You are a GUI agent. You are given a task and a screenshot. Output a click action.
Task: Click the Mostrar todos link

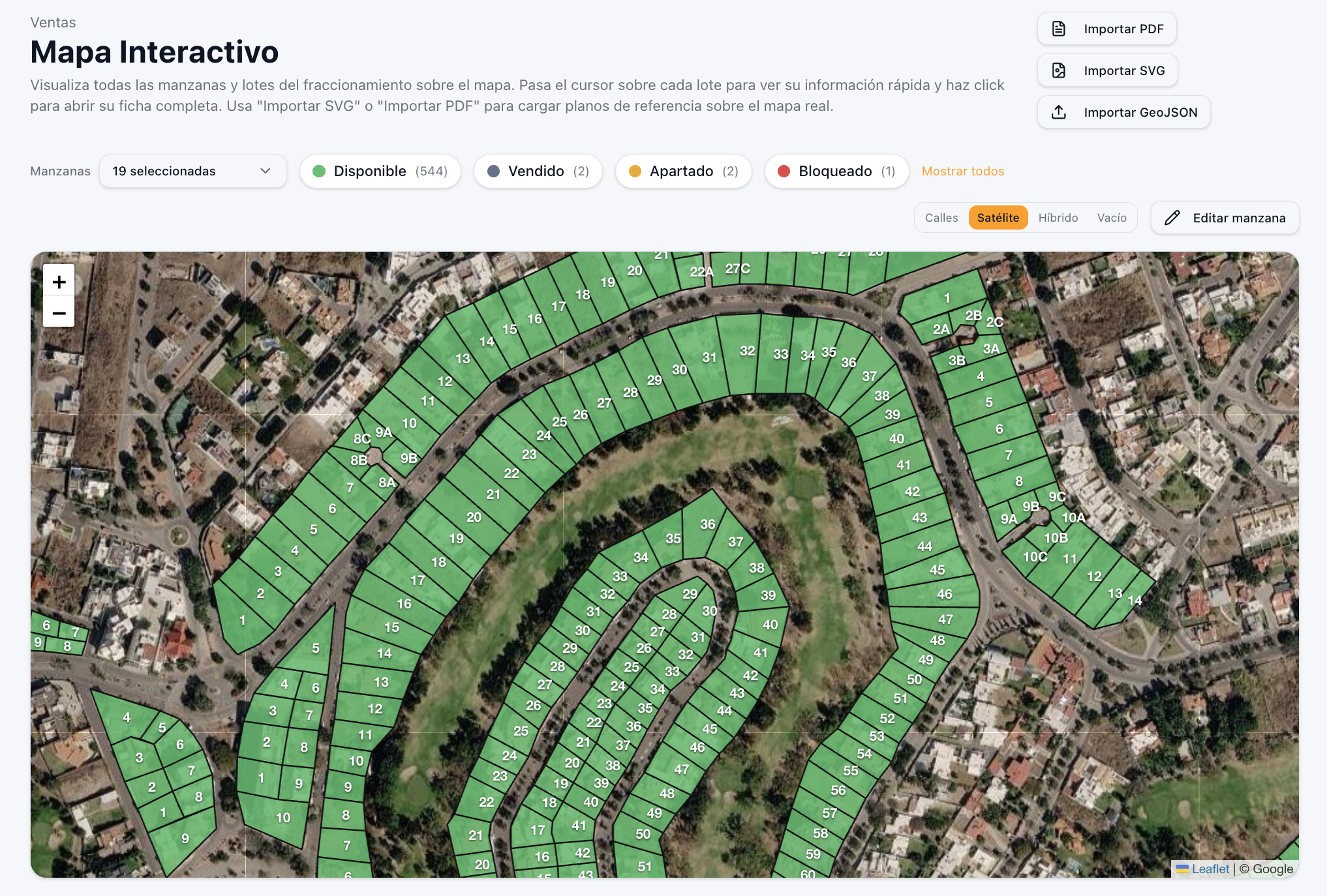click(963, 171)
